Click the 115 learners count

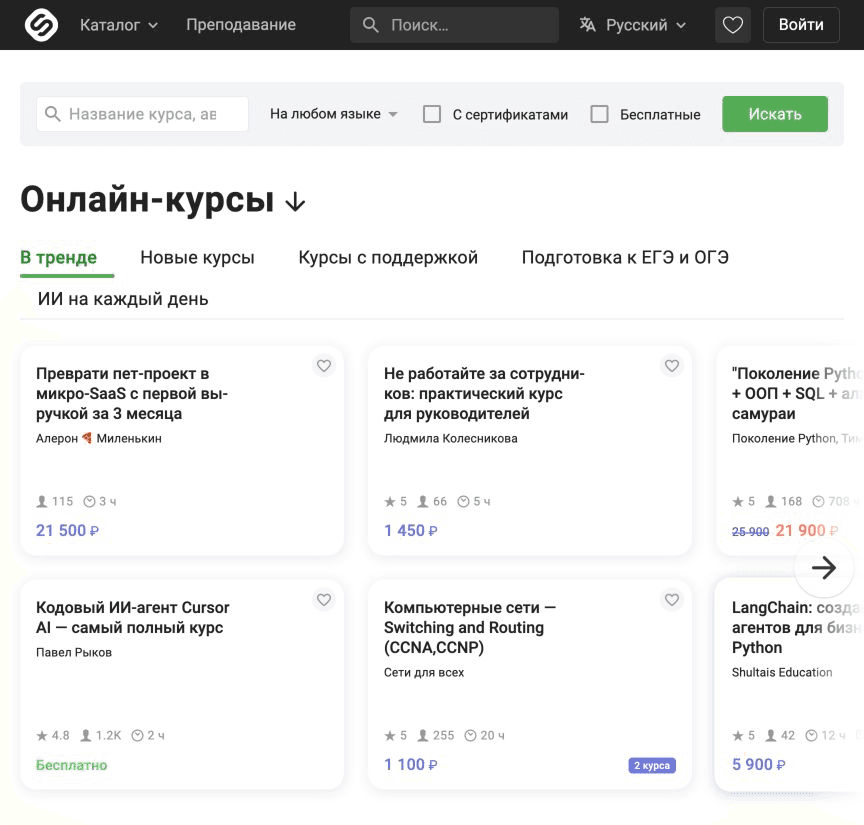click(x=55, y=502)
